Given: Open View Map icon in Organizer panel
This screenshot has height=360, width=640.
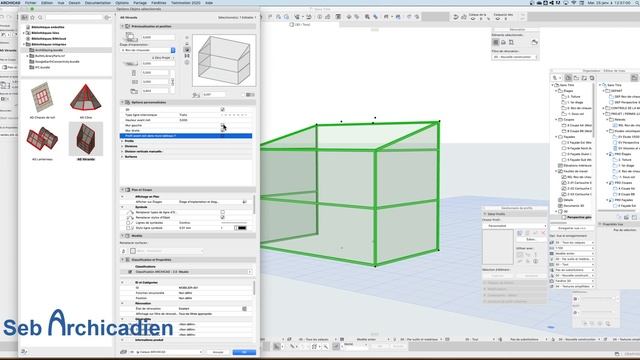Looking at the screenshot, I should [x=576, y=78].
